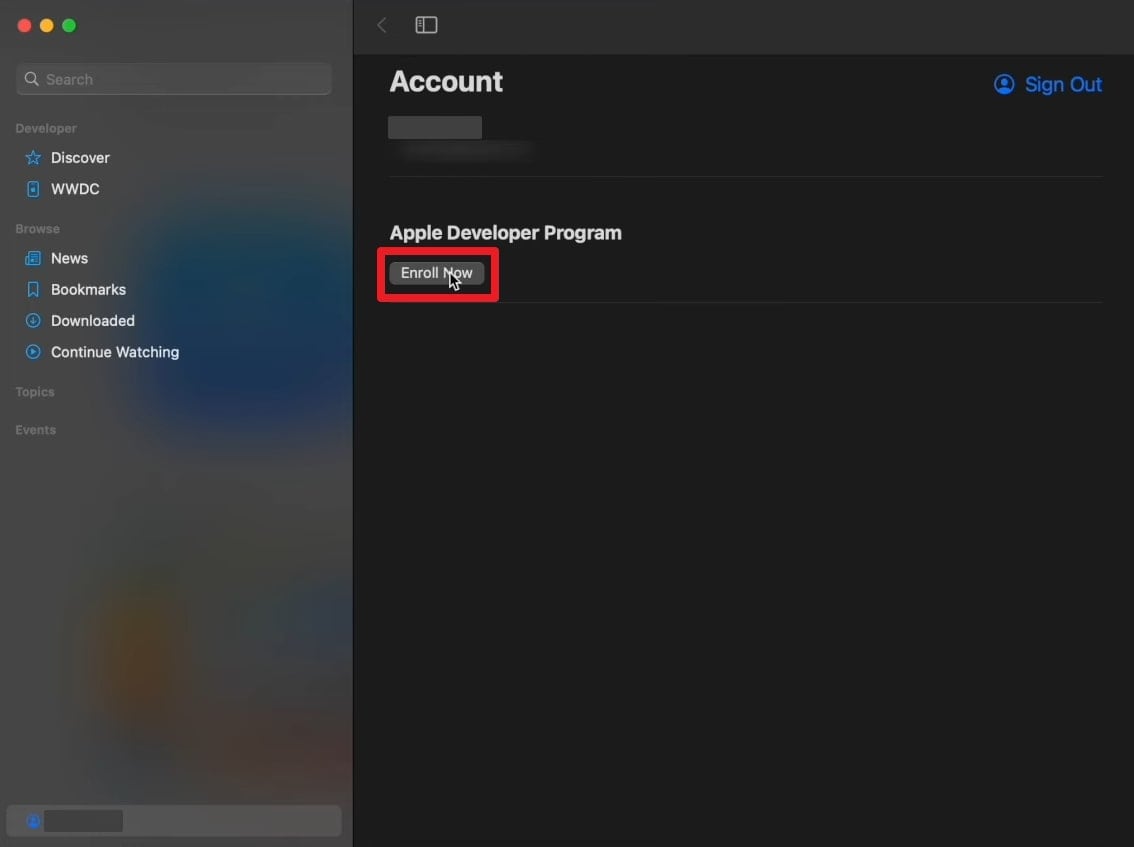Click the Downloaded arrow icon
Viewport: 1134px width, 847px height.
(33, 320)
